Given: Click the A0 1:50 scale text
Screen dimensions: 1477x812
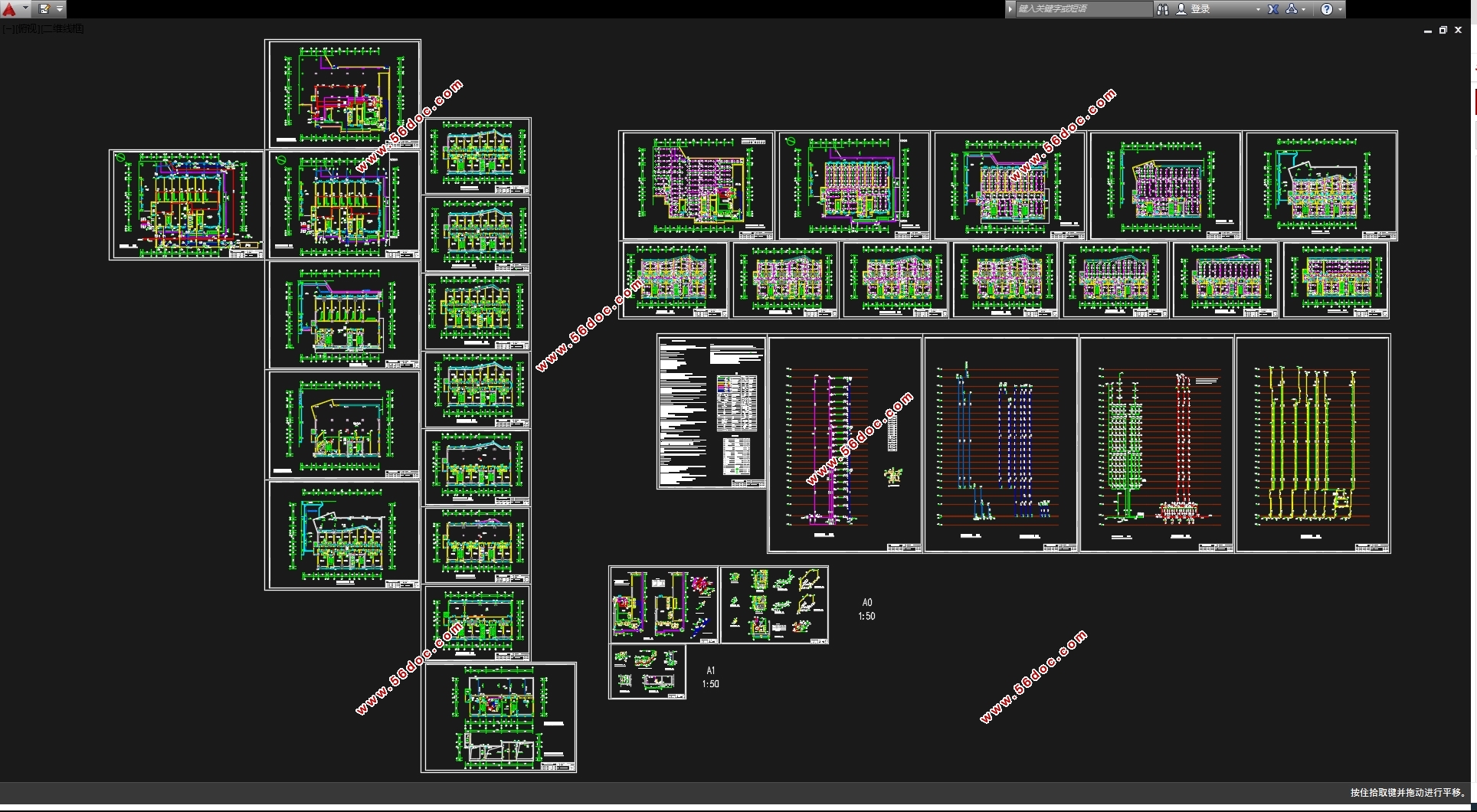Looking at the screenshot, I should click(x=866, y=610).
